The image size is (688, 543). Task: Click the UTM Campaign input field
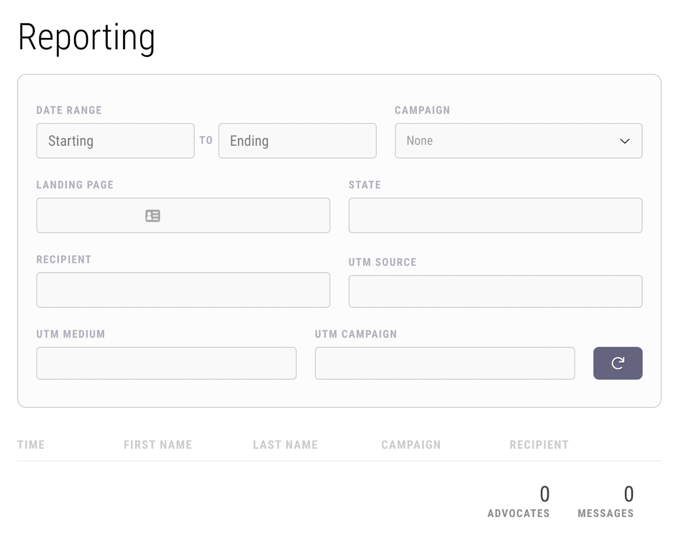(x=444, y=363)
